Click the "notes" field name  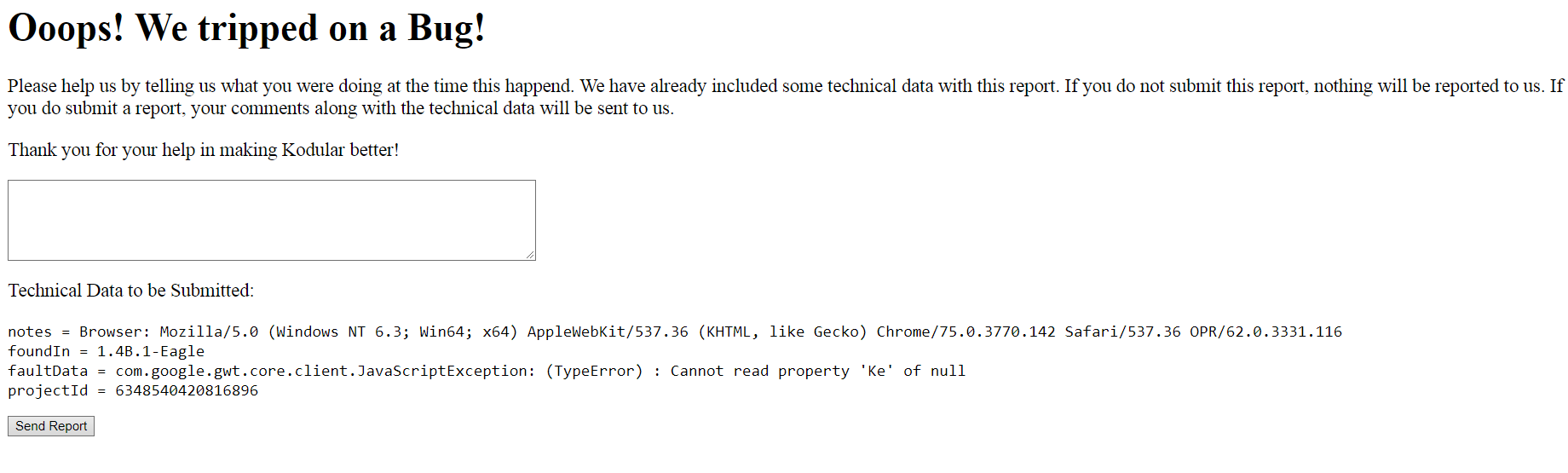pos(30,332)
